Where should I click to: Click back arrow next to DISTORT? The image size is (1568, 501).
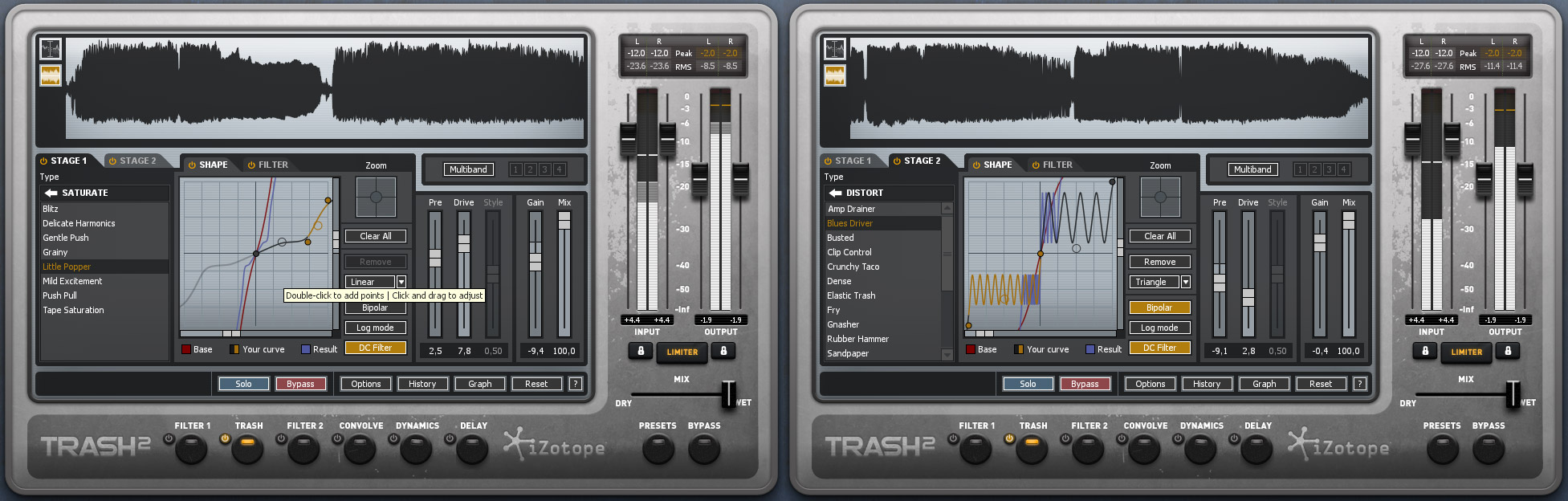(836, 193)
